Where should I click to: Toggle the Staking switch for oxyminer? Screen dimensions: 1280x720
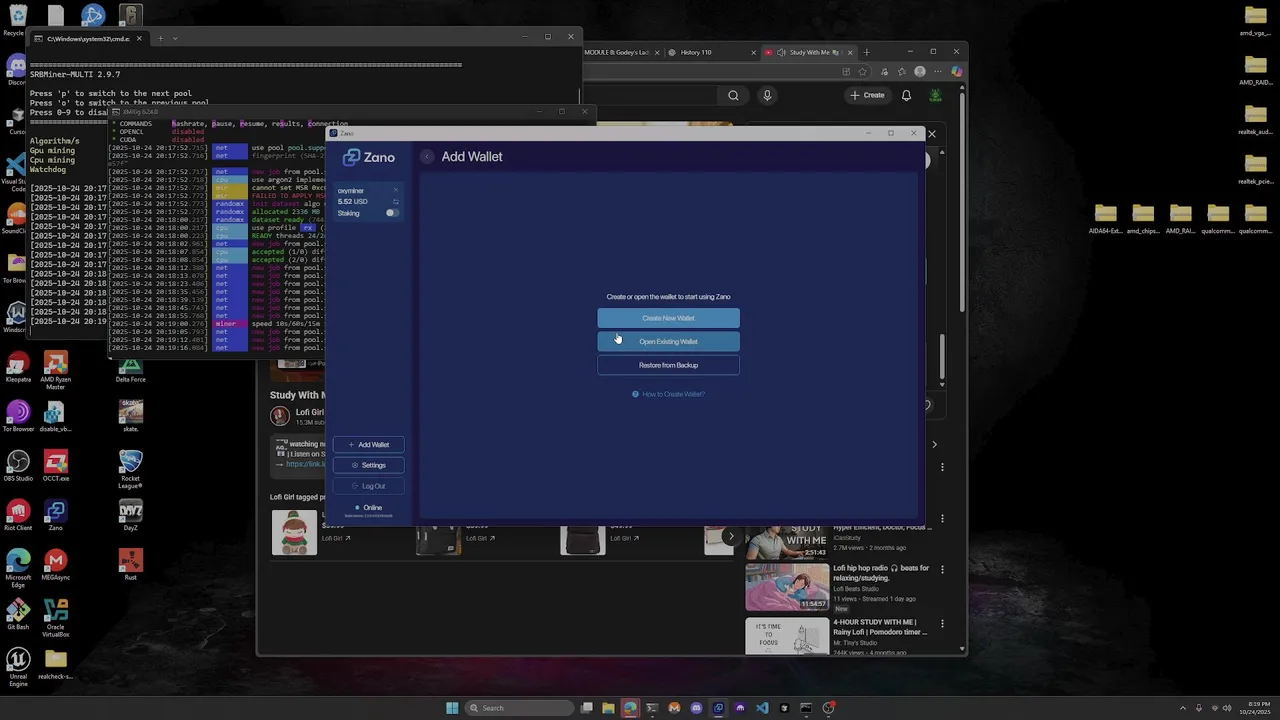click(x=392, y=213)
